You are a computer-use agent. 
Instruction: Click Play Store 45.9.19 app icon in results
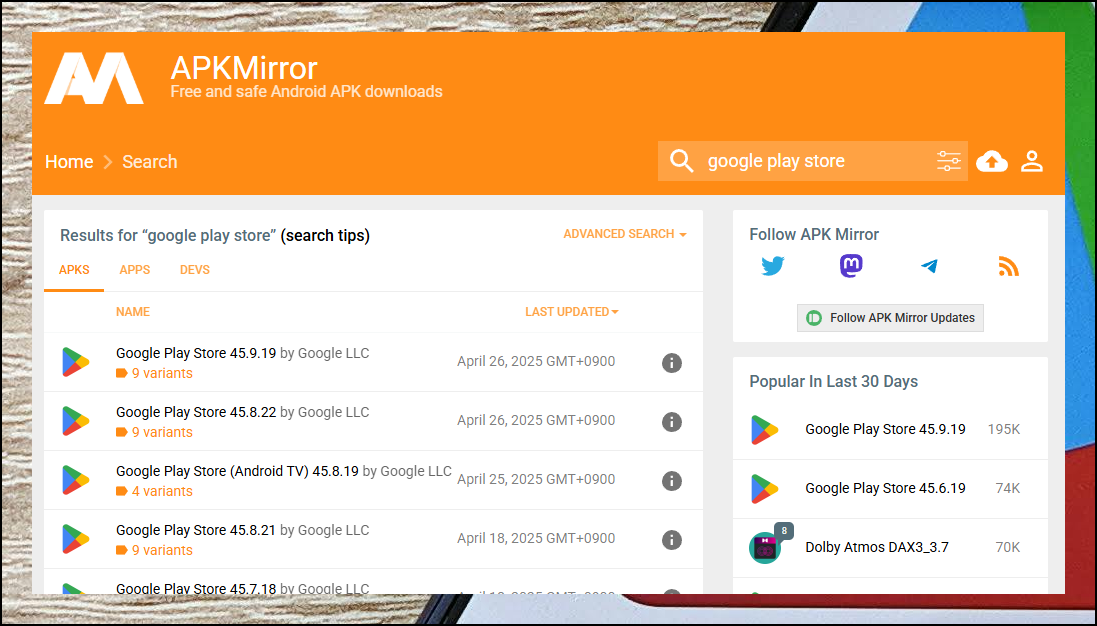coord(76,362)
